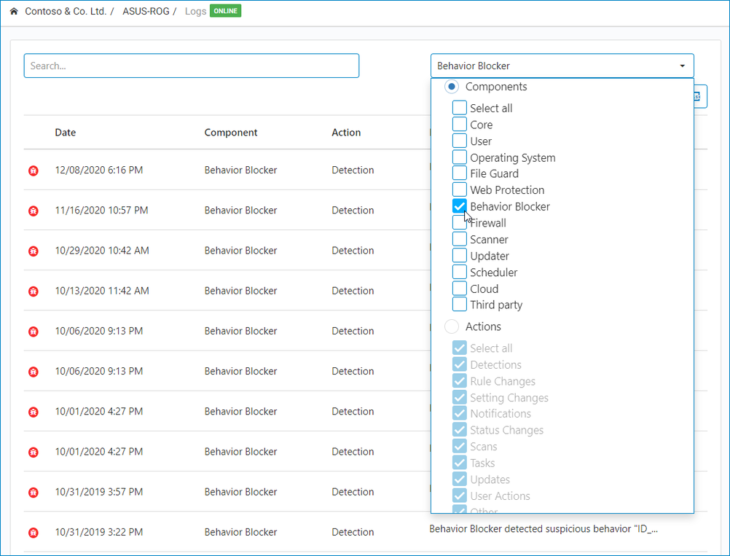Check the File Guard checkbox
Screen dimensions: 730x556
(x=460, y=173)
